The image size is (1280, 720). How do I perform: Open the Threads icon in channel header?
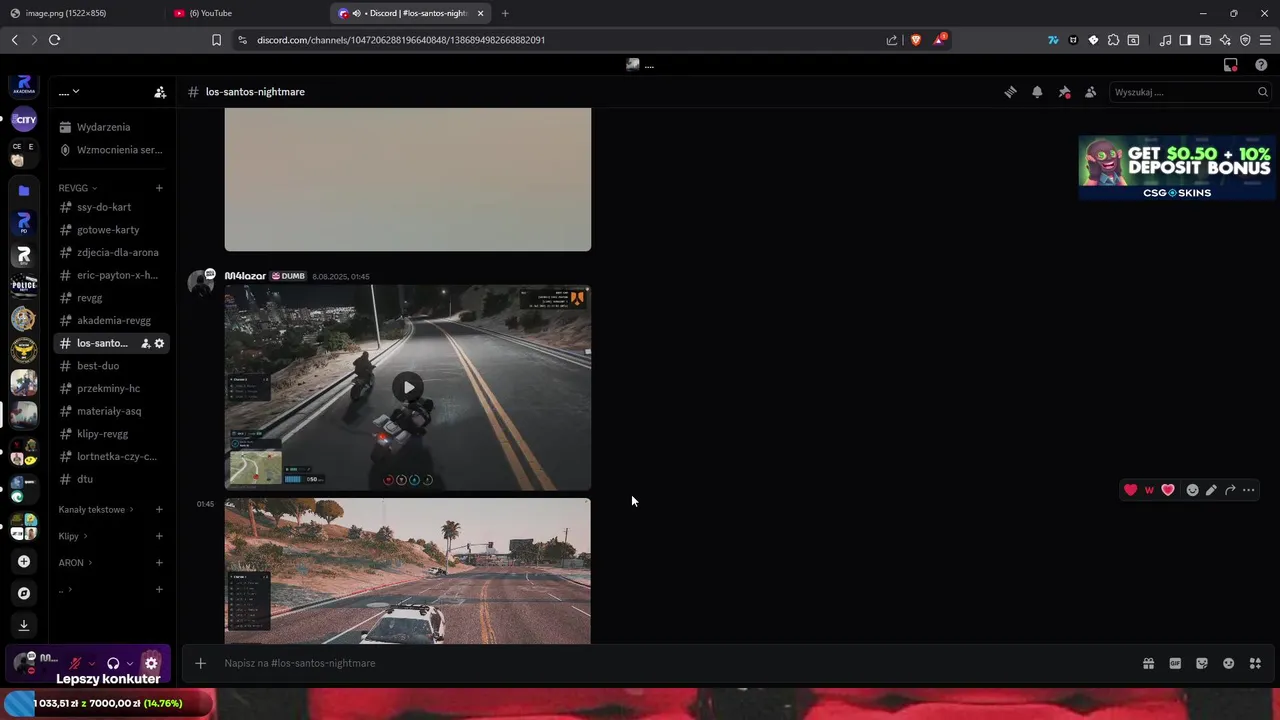1010,92
